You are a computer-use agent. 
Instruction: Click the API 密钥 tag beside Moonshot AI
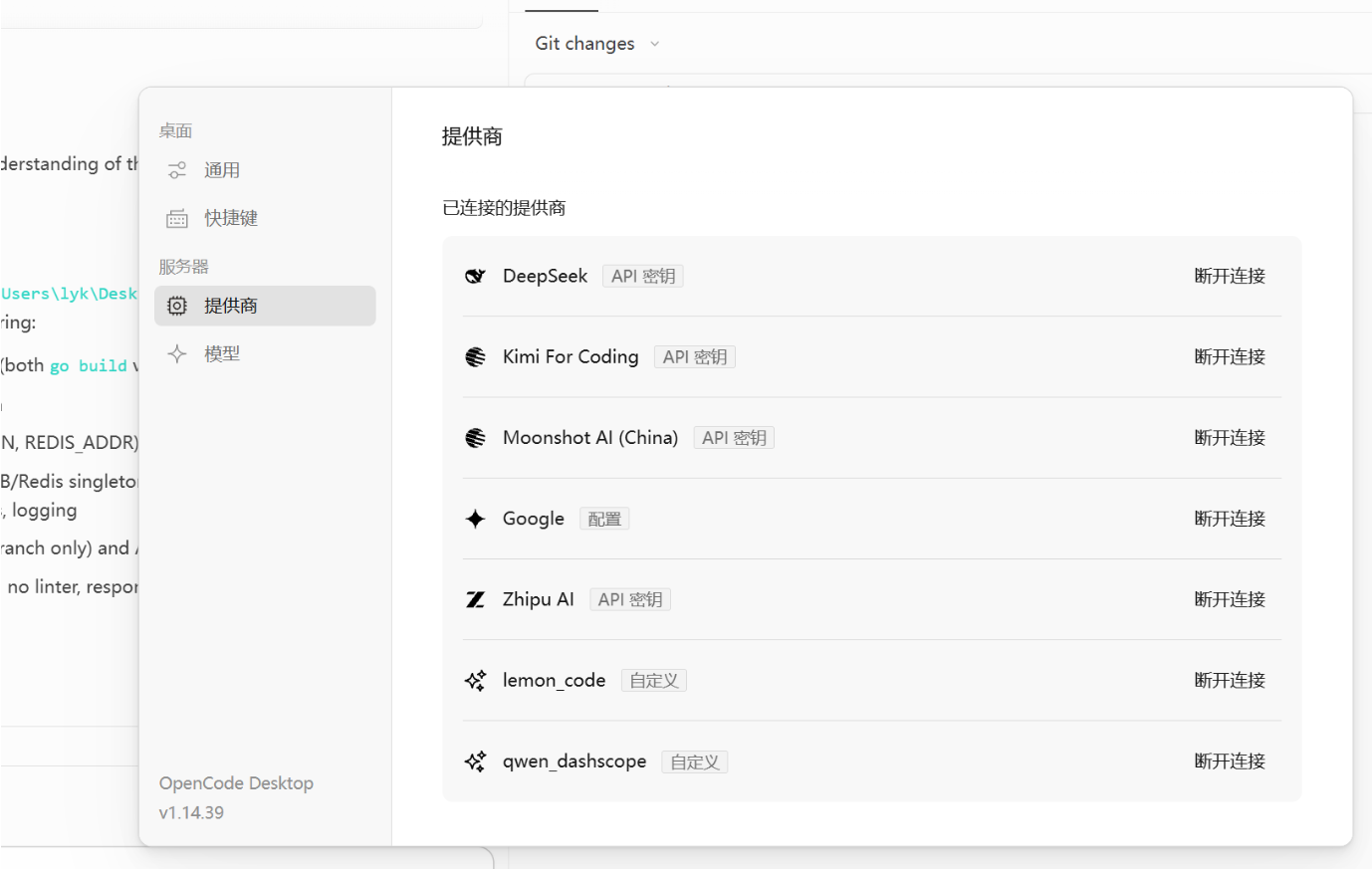[x=734, y=438]
